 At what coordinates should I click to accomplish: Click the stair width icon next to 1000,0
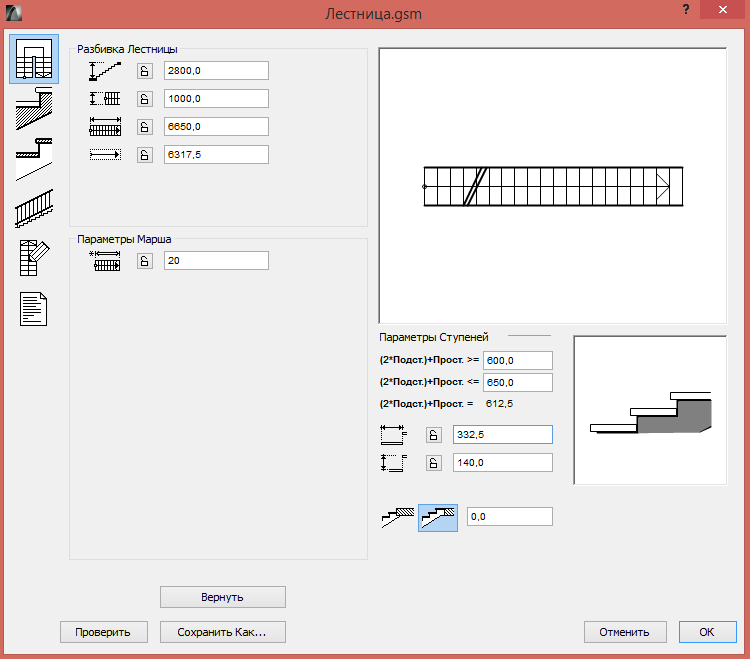coord(105,99)
